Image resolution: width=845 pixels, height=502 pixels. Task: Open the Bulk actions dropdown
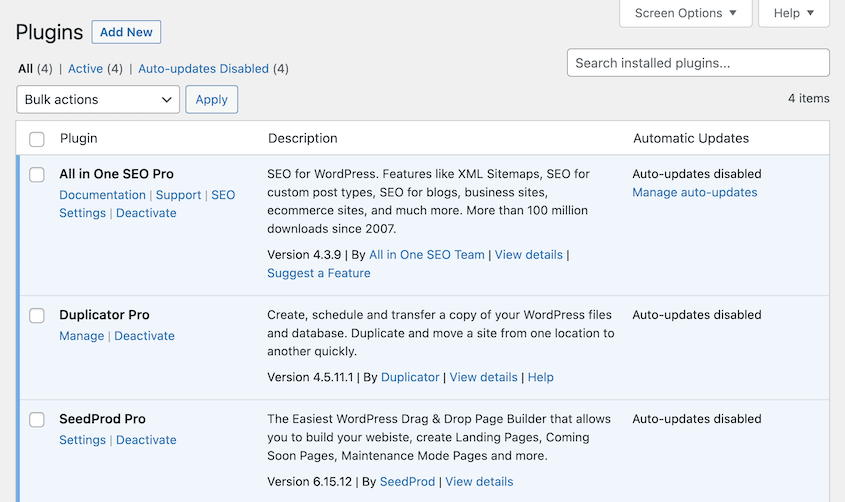click(x=98, y=100)
